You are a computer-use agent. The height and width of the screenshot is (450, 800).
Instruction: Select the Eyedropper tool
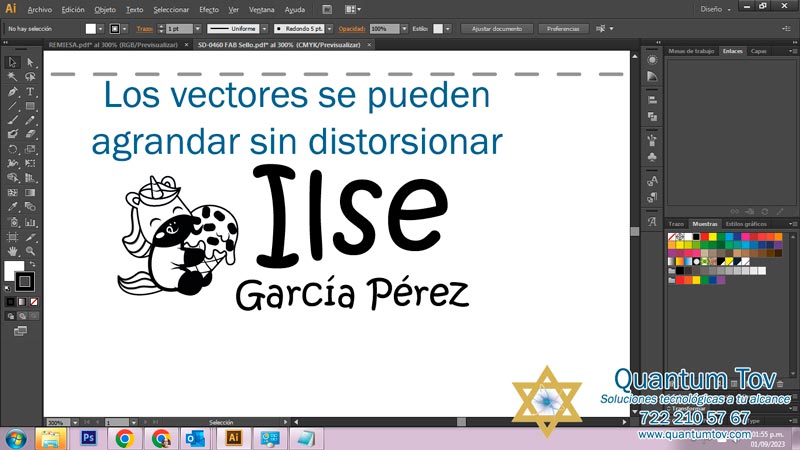(x=12, y=207)
